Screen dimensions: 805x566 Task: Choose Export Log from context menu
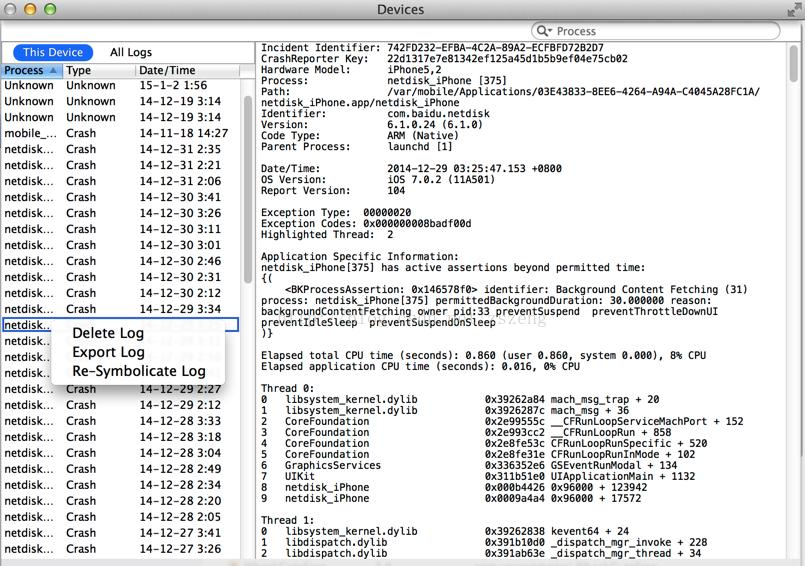[x=108, y=352]
